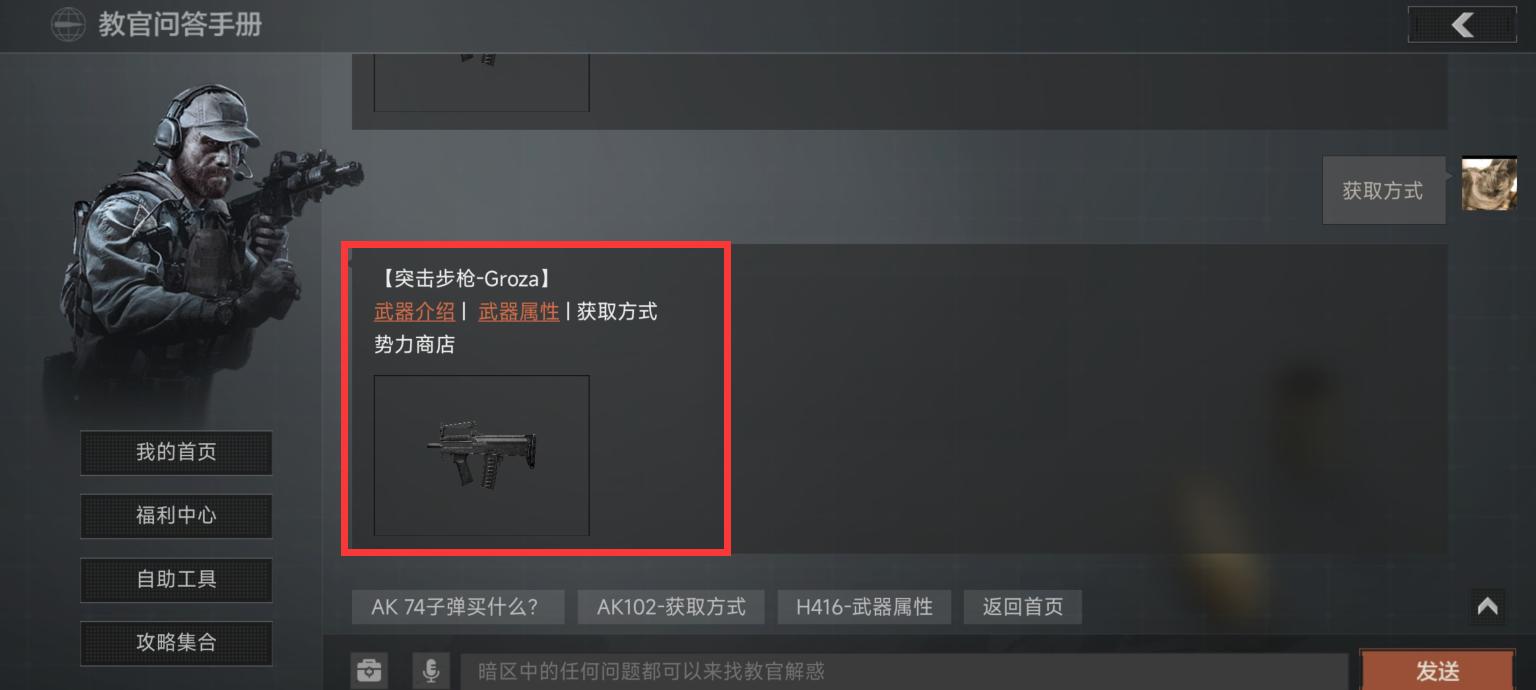Tap the user avatar beside 获取方式 message
Screen dimensions: 1536x690
click(1489, 184)
